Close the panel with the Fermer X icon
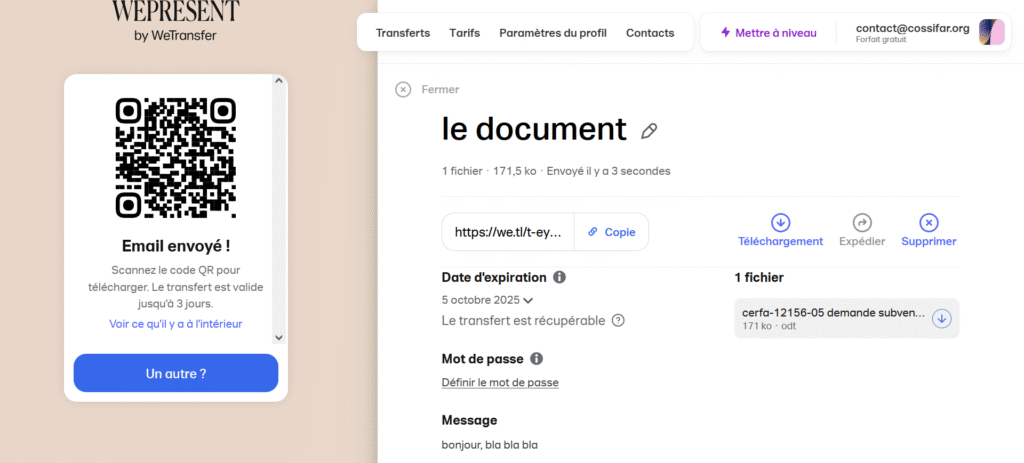 [403, 89]
